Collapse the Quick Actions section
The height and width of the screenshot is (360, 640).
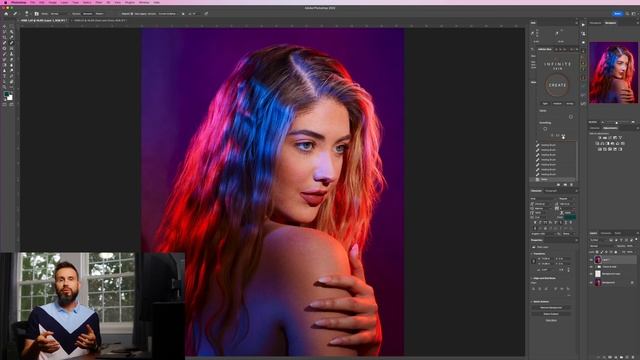click(532, 302)
